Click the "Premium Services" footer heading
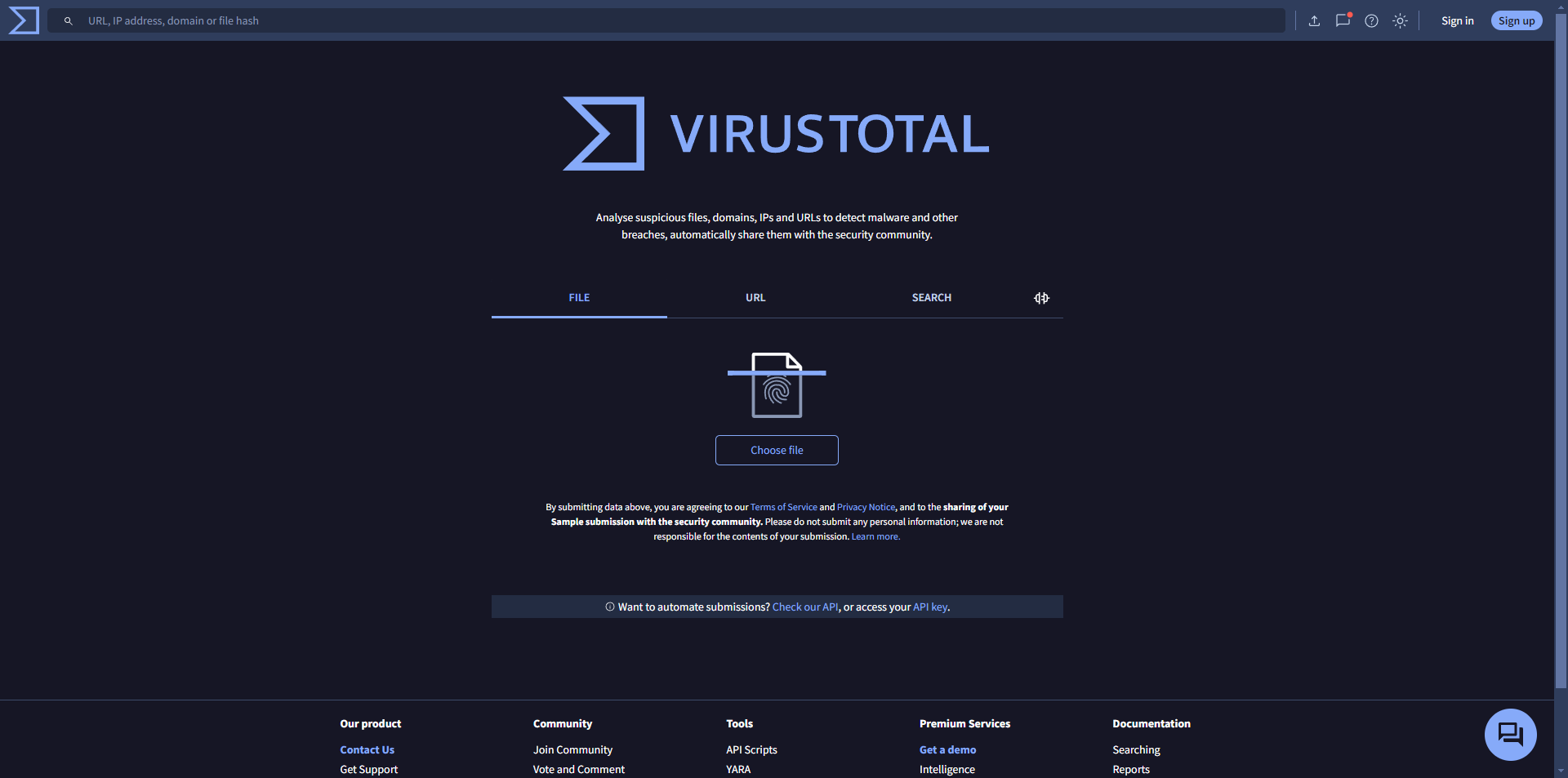The width and height of the screenshot is (1568, 778). 964,723
